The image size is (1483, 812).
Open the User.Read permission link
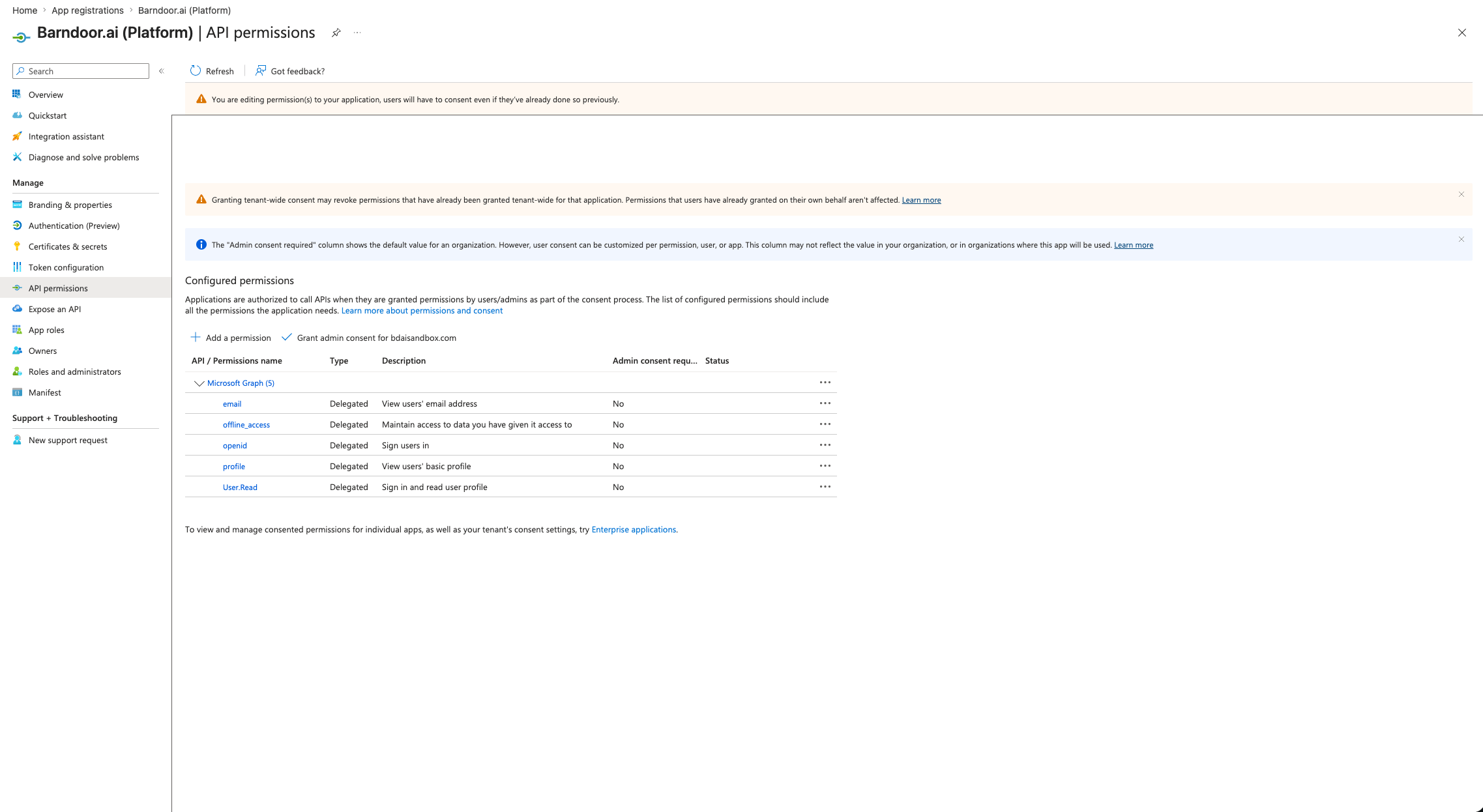click(240, 487)
